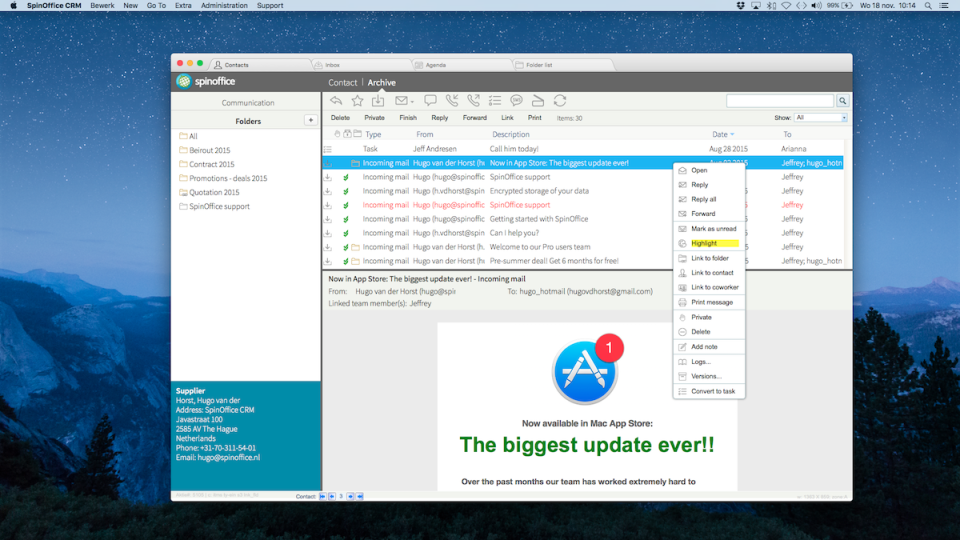Choose Mark as unread in context menu
Viewport: 960px width, 540px height.
(709, 228)
